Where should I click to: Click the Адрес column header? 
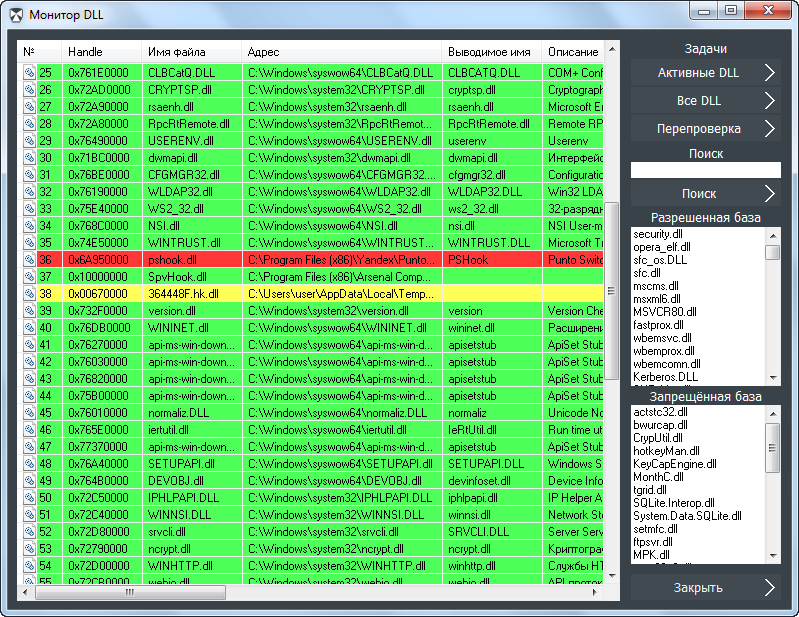pos(266,51)
